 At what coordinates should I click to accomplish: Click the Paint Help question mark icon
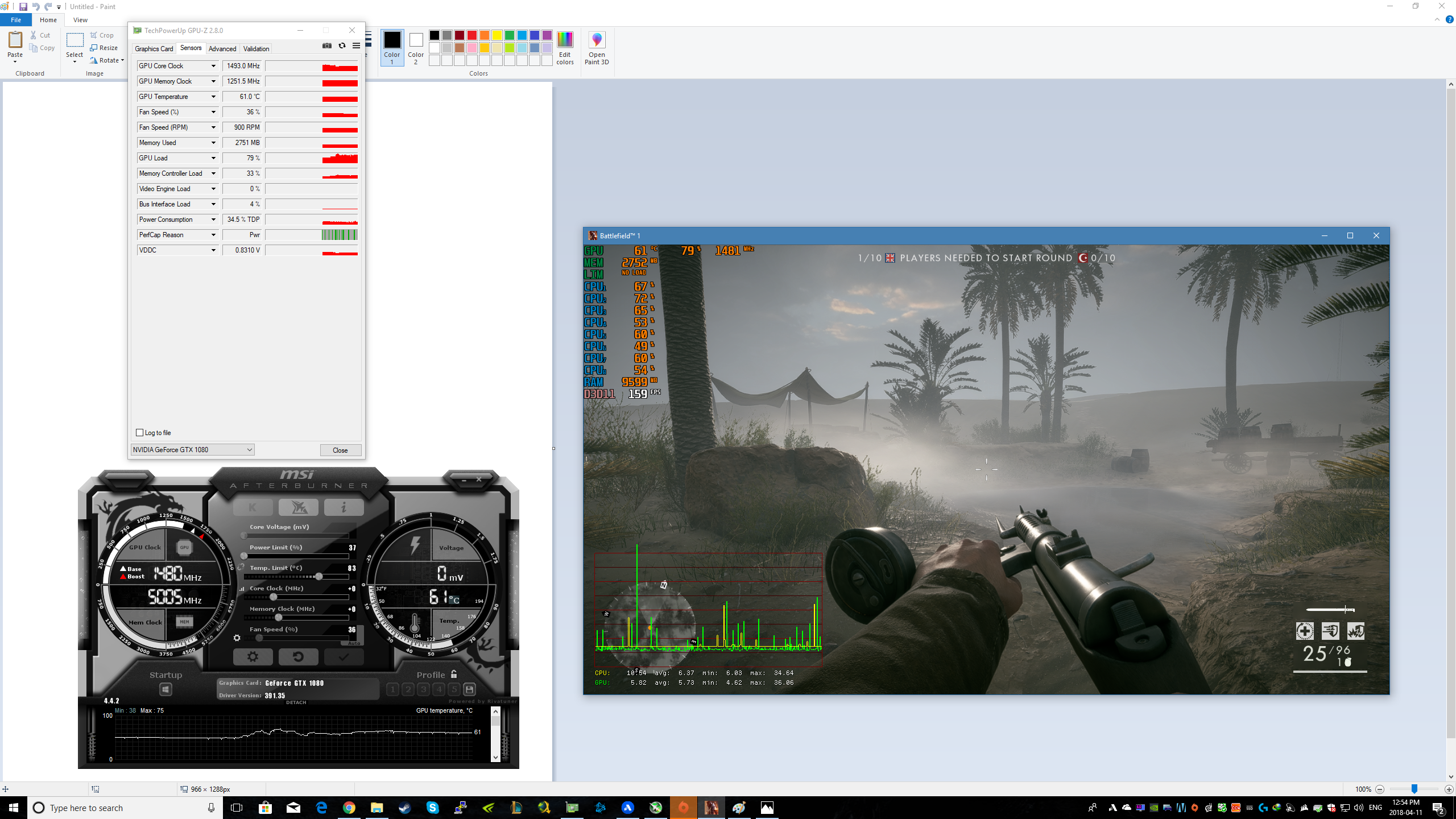tap(1450, 19)
